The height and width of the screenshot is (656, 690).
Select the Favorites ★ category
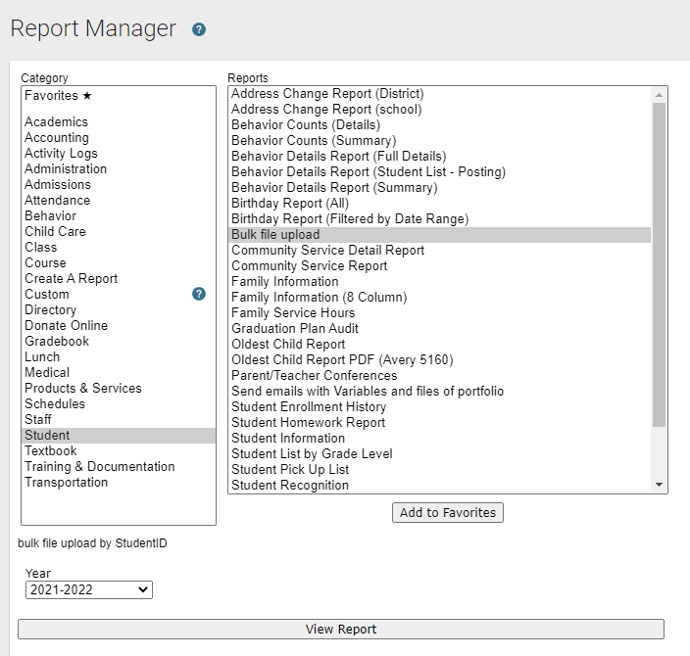click(58, 96)
